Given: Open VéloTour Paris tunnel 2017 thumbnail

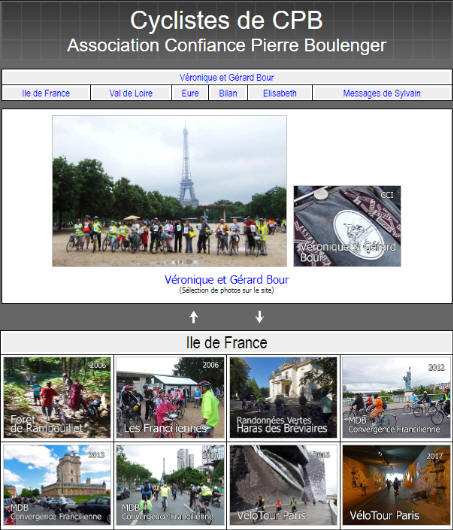Looking at the screenshot, I should click(x=396, y=485).
